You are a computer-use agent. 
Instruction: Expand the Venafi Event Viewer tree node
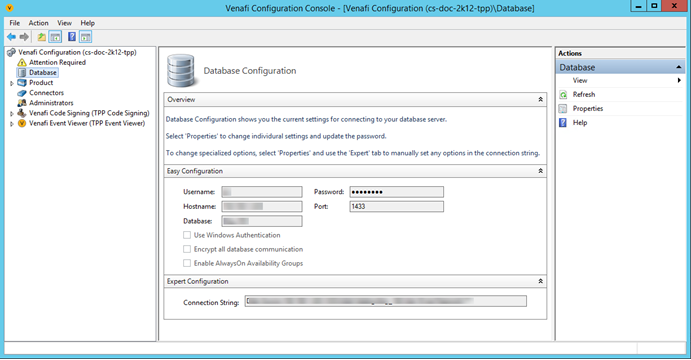pos(12,124)
